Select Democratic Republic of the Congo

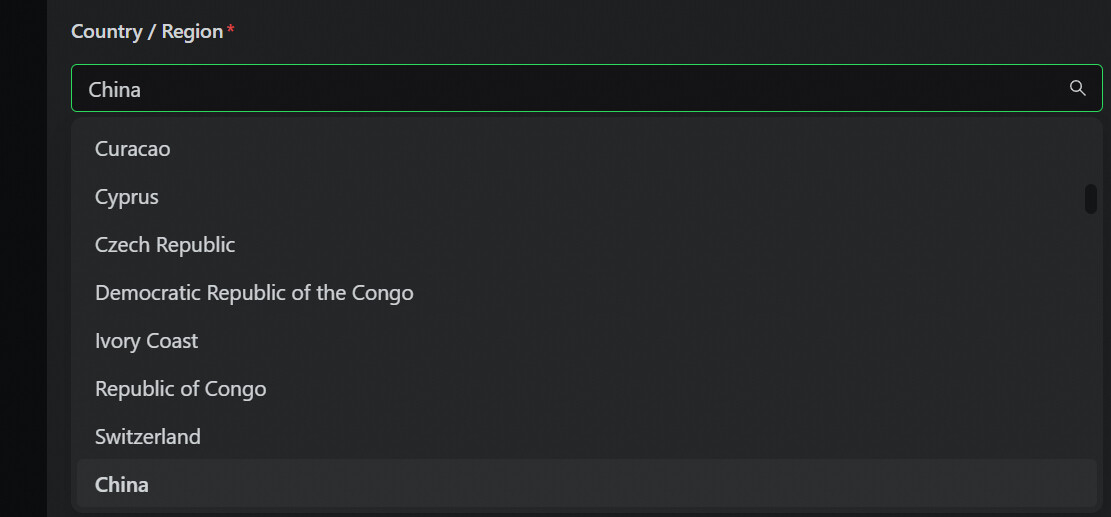click(254, 293)
